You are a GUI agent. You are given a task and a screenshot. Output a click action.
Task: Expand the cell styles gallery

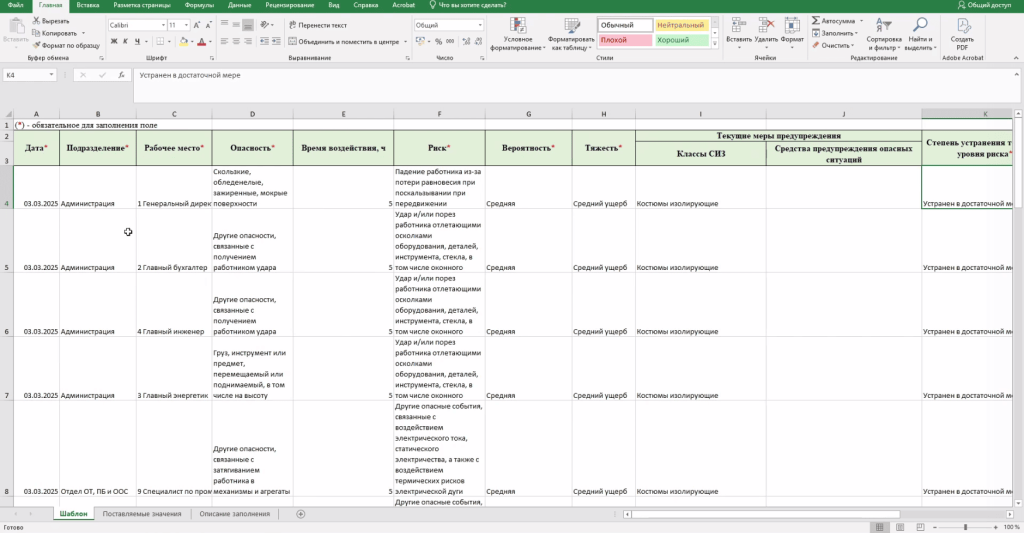[715, 44]
